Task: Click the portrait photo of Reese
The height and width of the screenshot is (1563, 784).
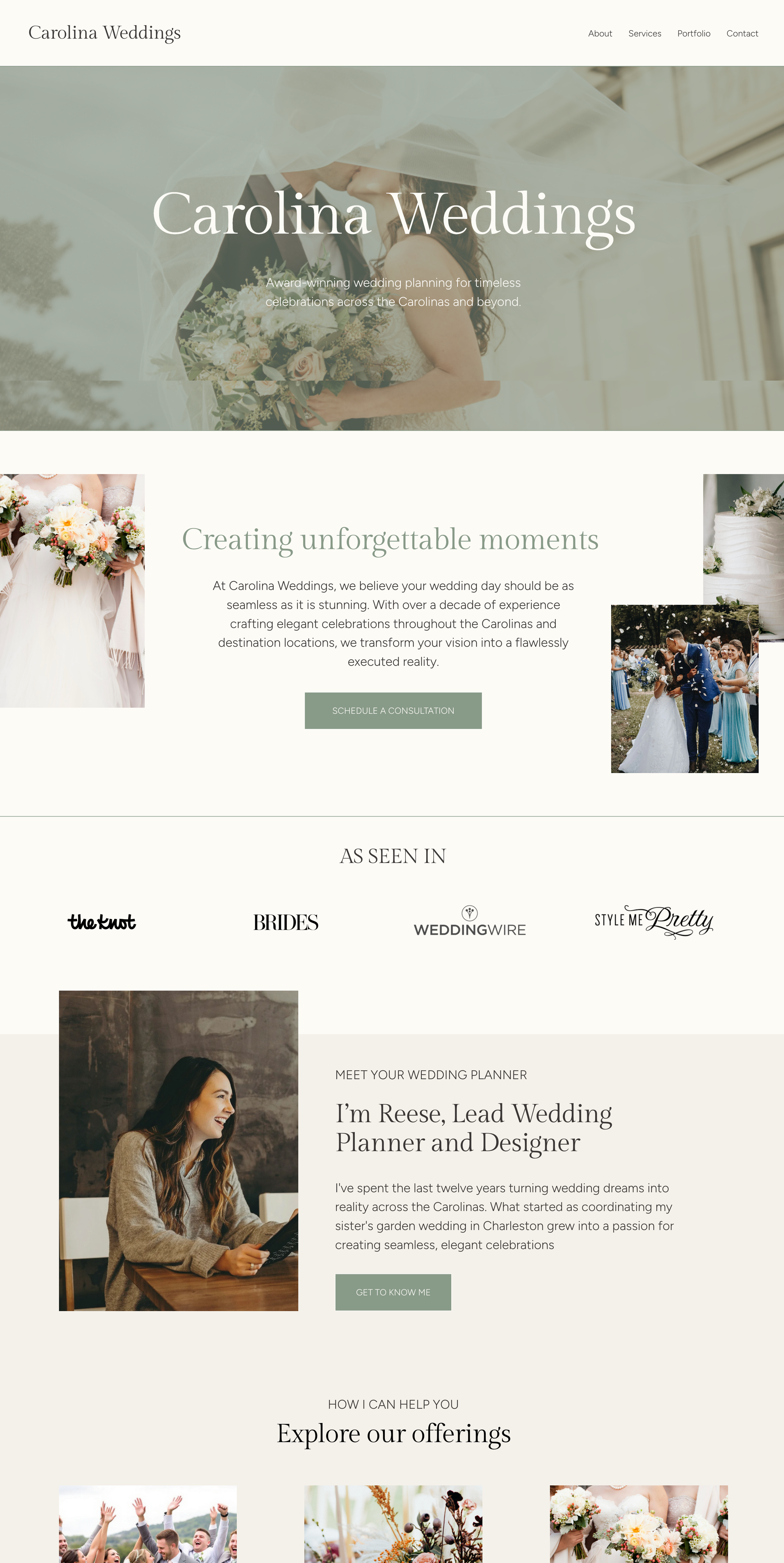Action: [x=178, y=1150]
